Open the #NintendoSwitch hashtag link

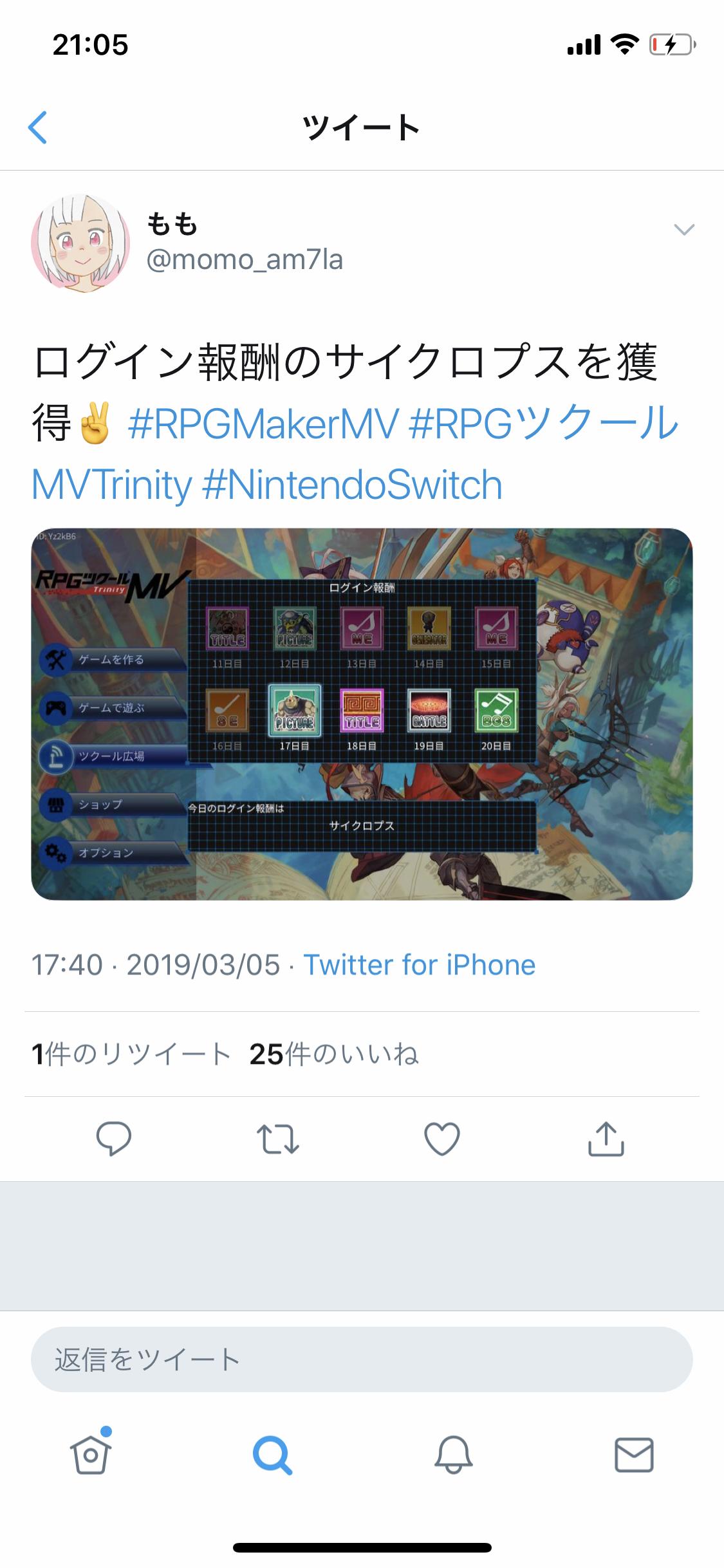coord(351,485)
